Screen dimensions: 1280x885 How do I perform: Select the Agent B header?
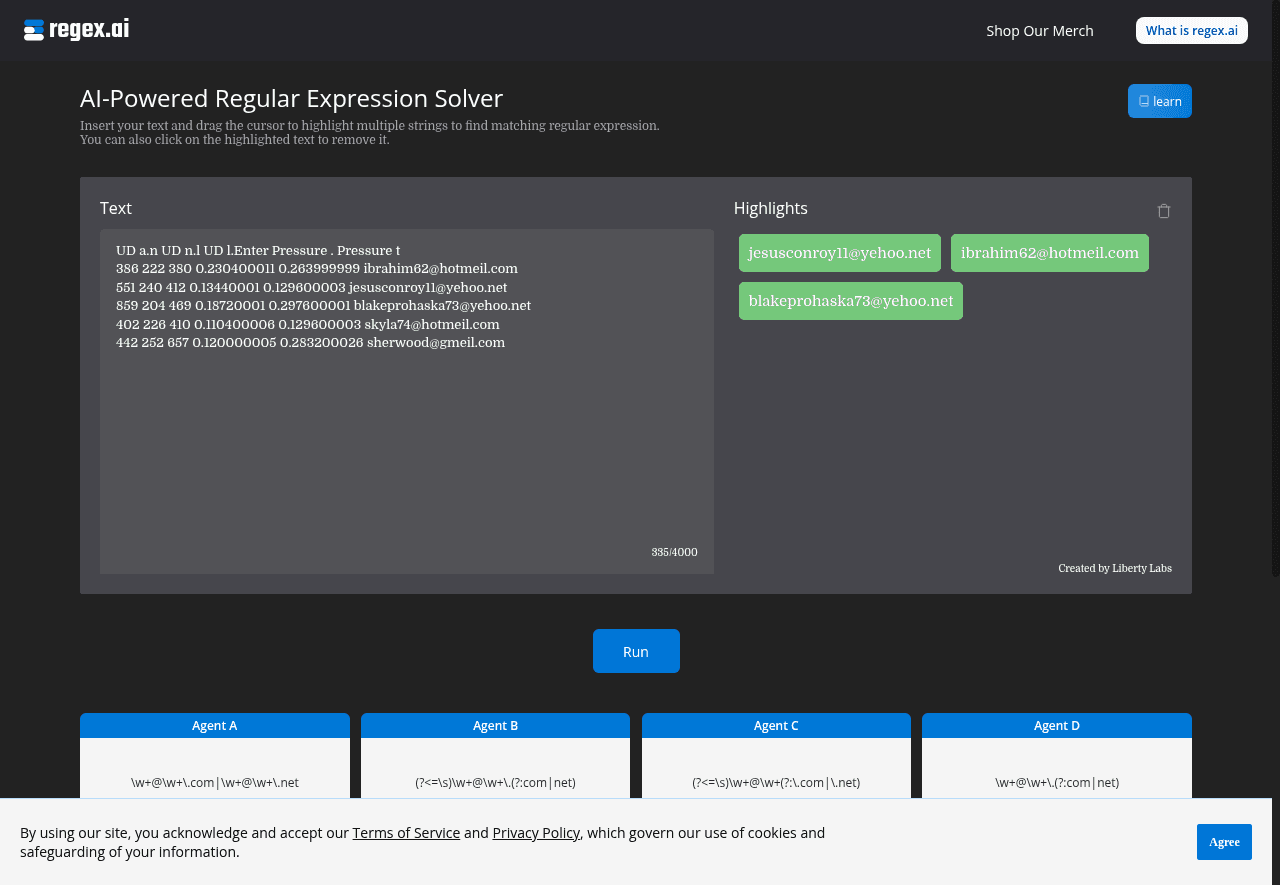click(x=495, y=725)
